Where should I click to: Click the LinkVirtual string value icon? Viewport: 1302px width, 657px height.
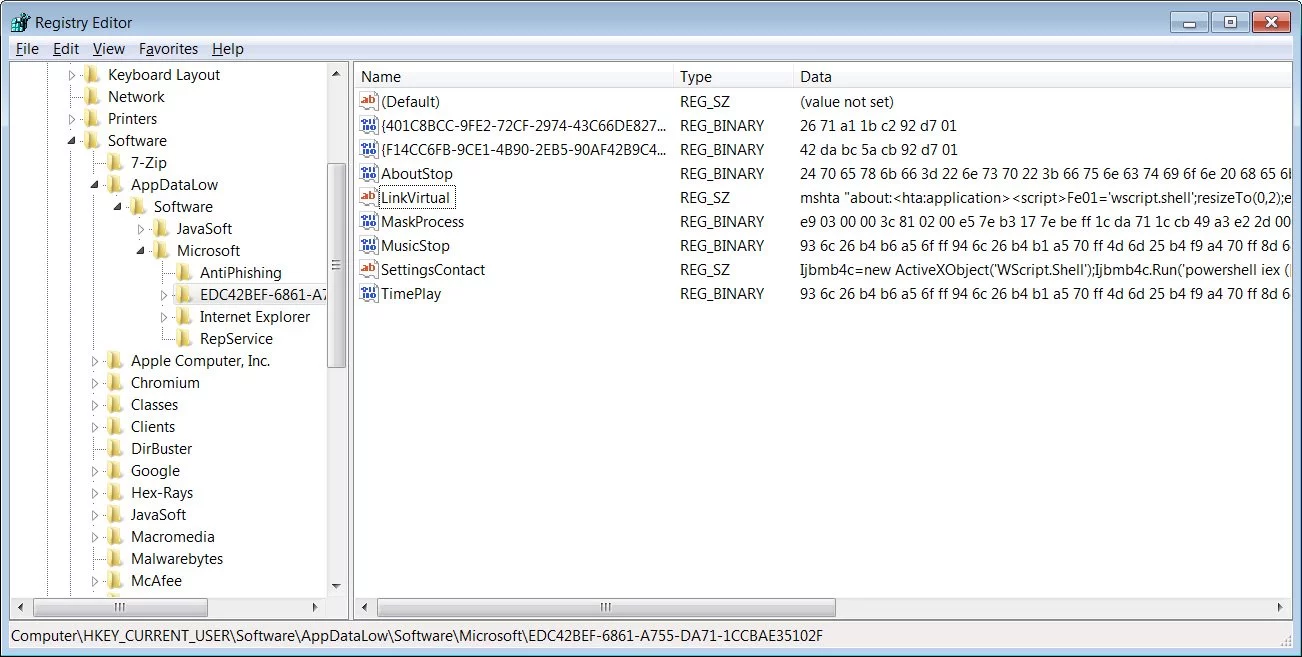click(369, 198)
